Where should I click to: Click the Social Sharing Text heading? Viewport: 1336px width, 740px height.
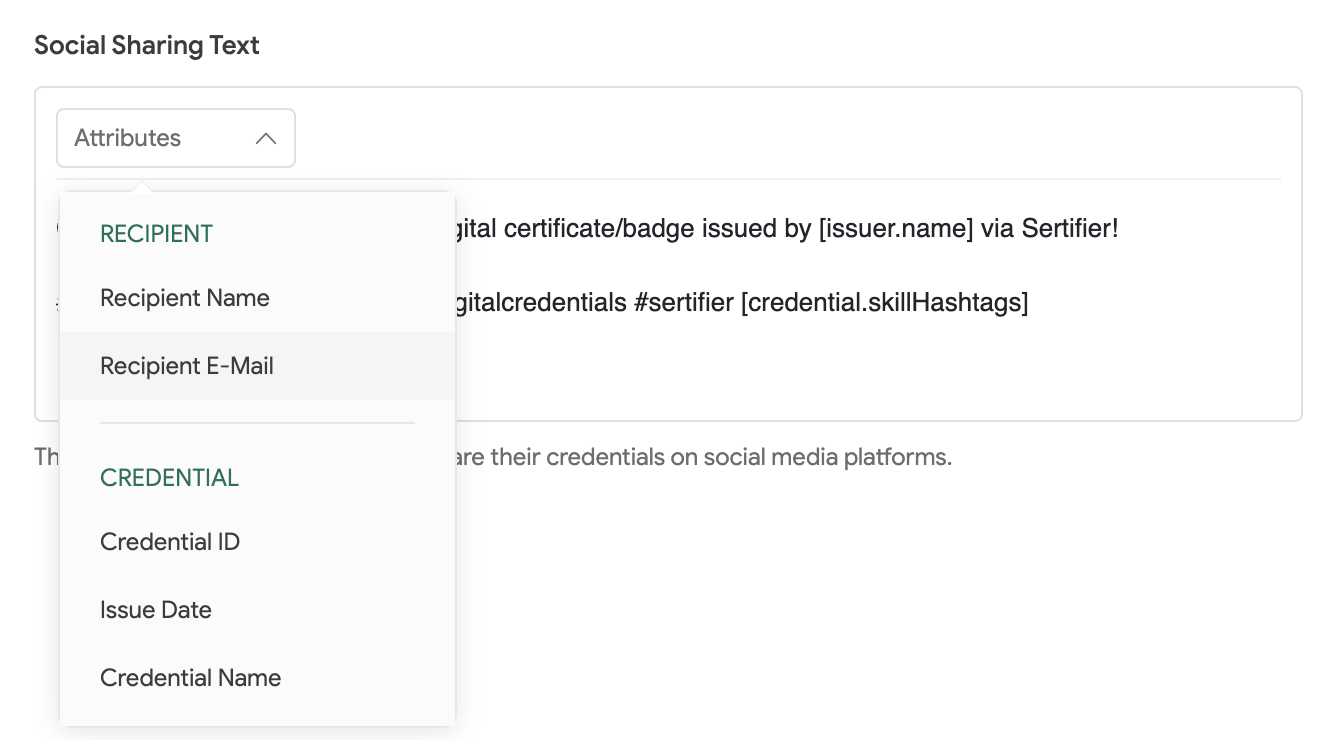tap(147, 46)
